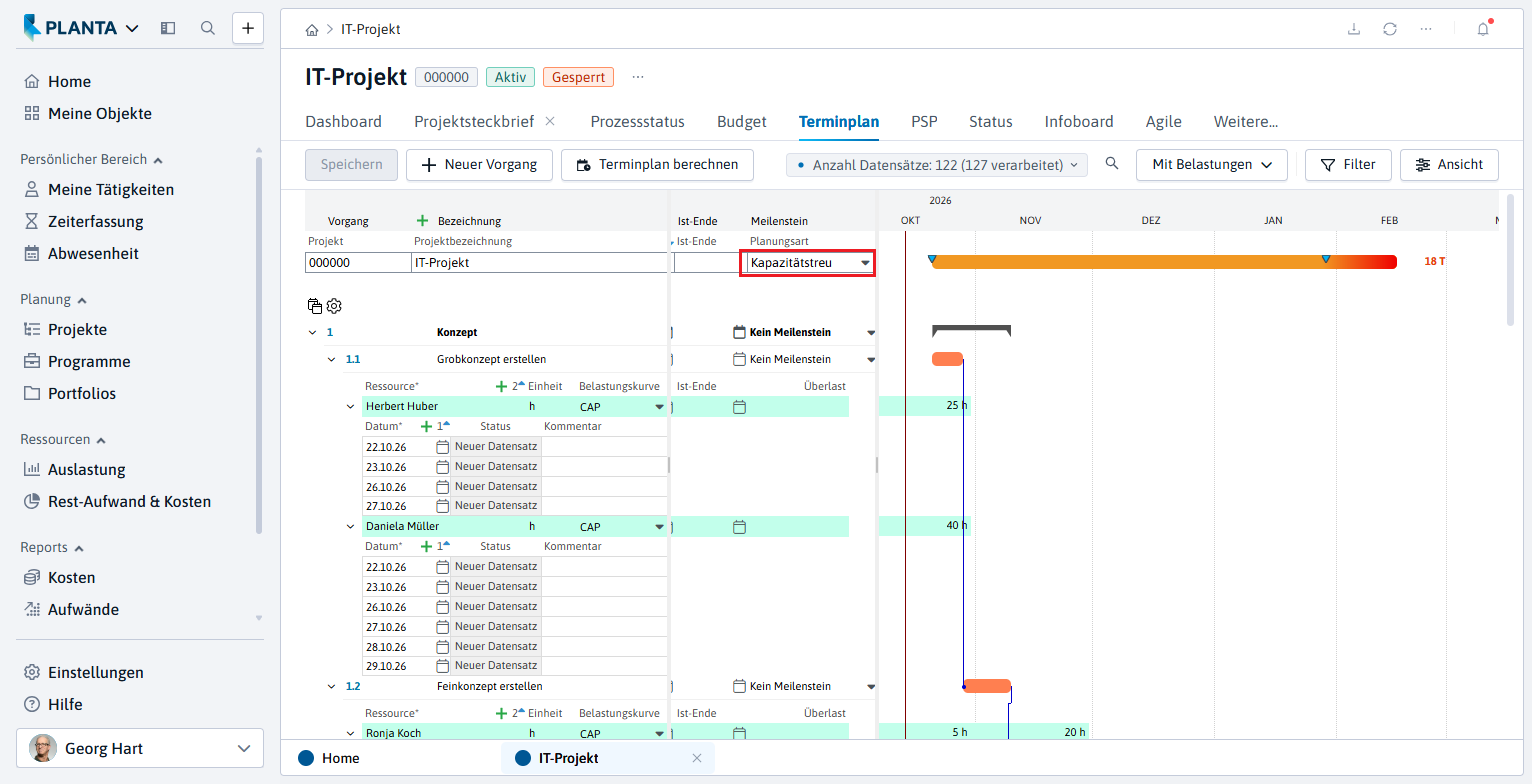Click the home breadcrumb icon
The width and height of the screenshot is (1532, 784).
tap(313, 30)
